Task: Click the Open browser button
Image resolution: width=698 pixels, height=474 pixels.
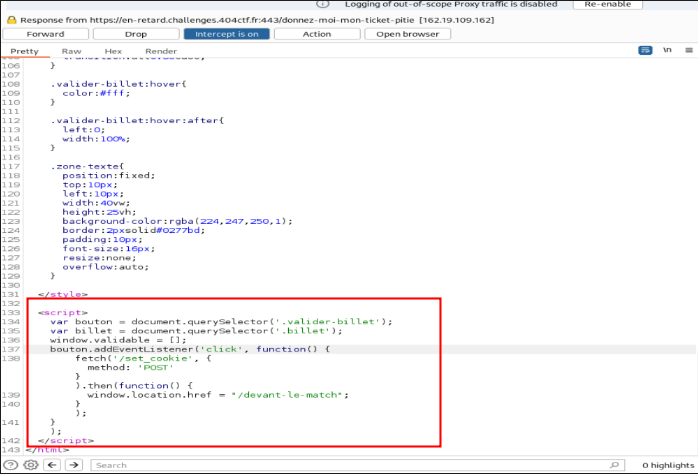Action: 407,34
